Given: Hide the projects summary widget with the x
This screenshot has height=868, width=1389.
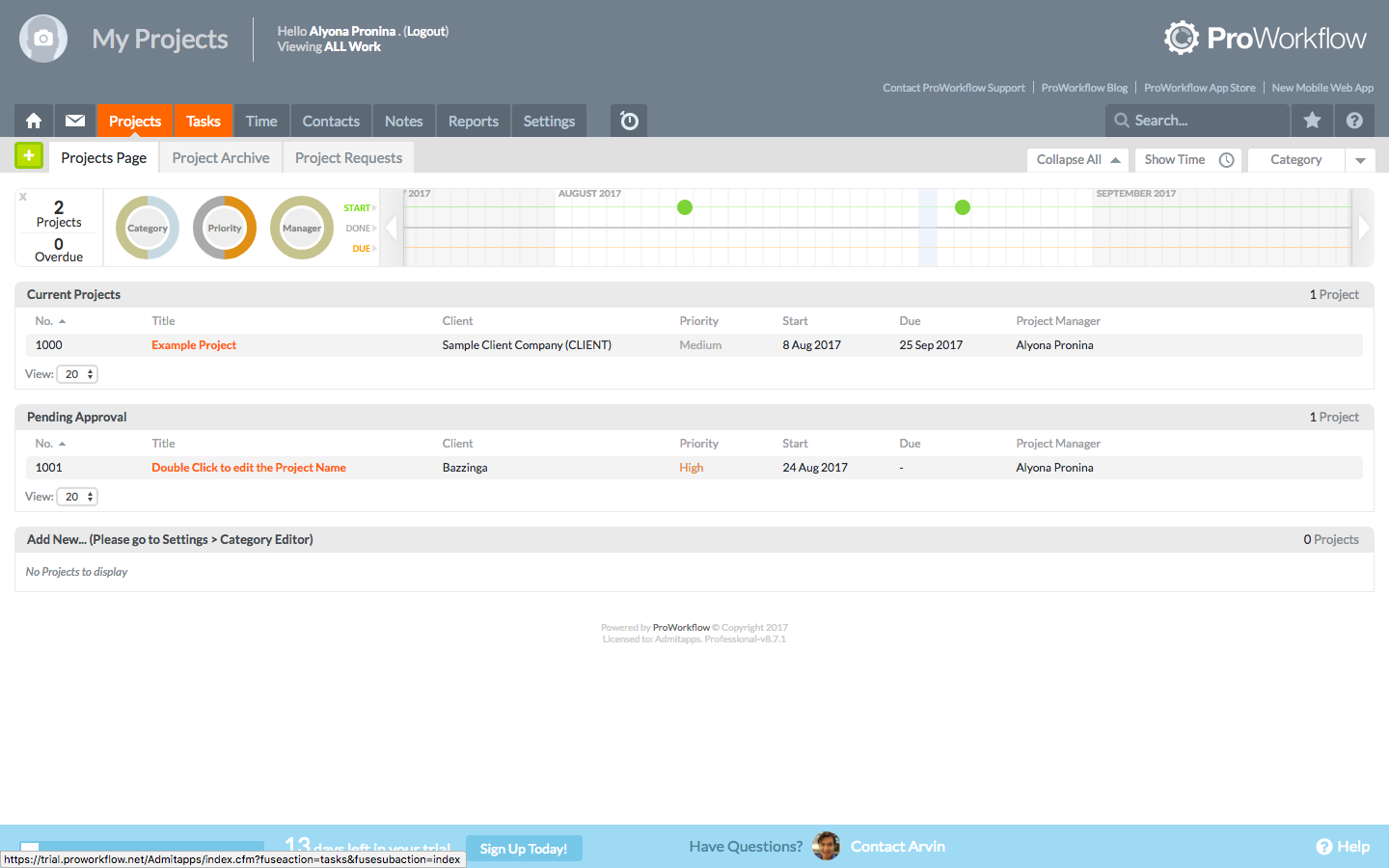Looking at the screenshot, I should pyautogui.click(x=22, y=196).
